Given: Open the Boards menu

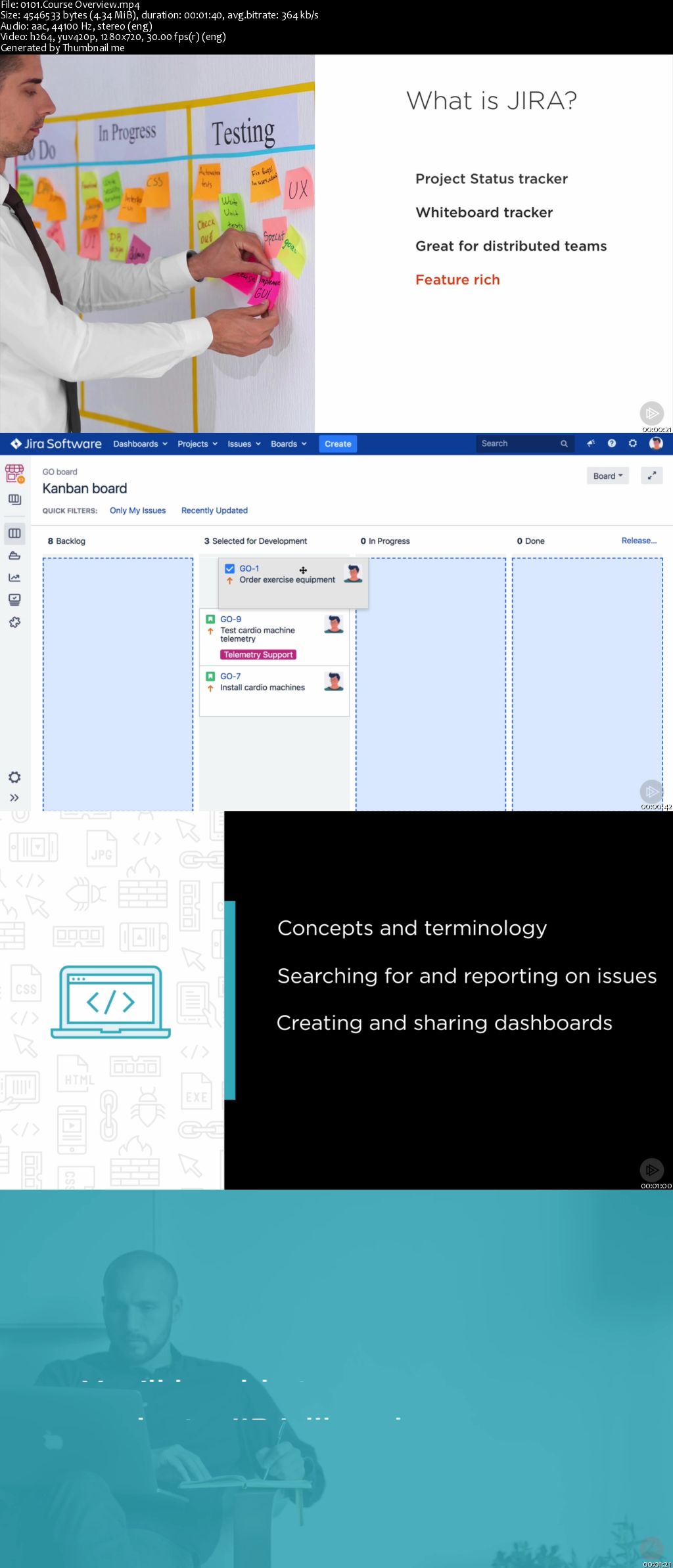Looking at the screenshot, I should pyautogui.click(x=289, y=444).
